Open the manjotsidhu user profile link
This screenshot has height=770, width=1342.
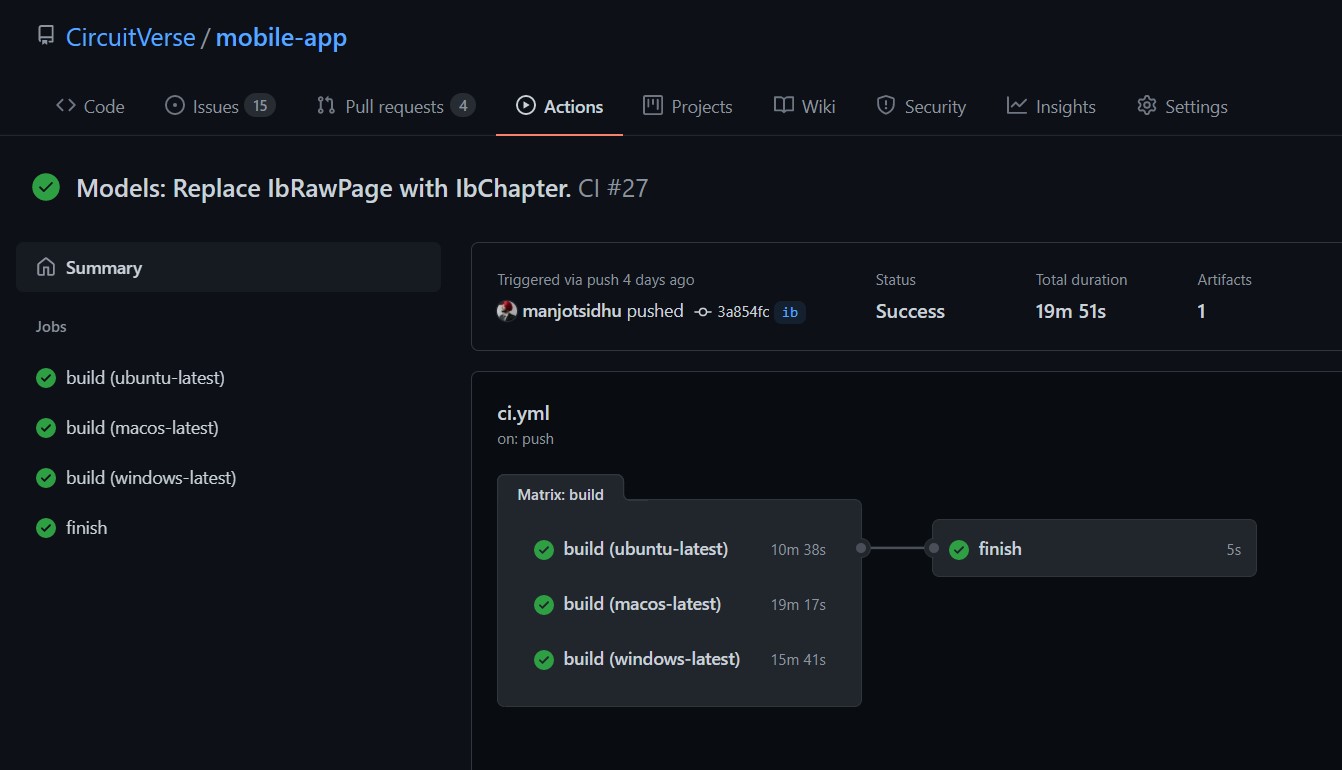(572, 311)
